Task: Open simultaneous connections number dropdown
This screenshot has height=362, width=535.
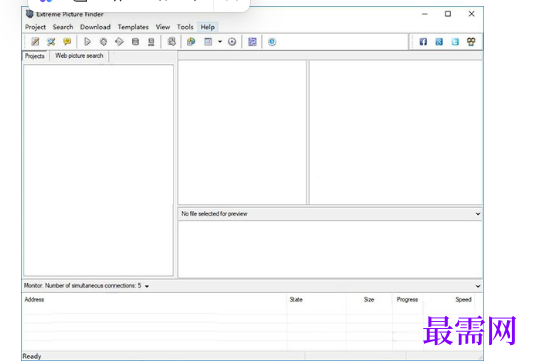Action: click(147, 286)
